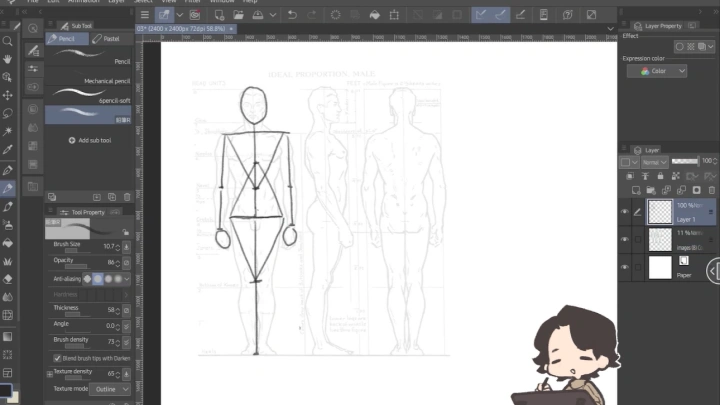Open the layer blending mode Normal dropdown

point(654,162)
